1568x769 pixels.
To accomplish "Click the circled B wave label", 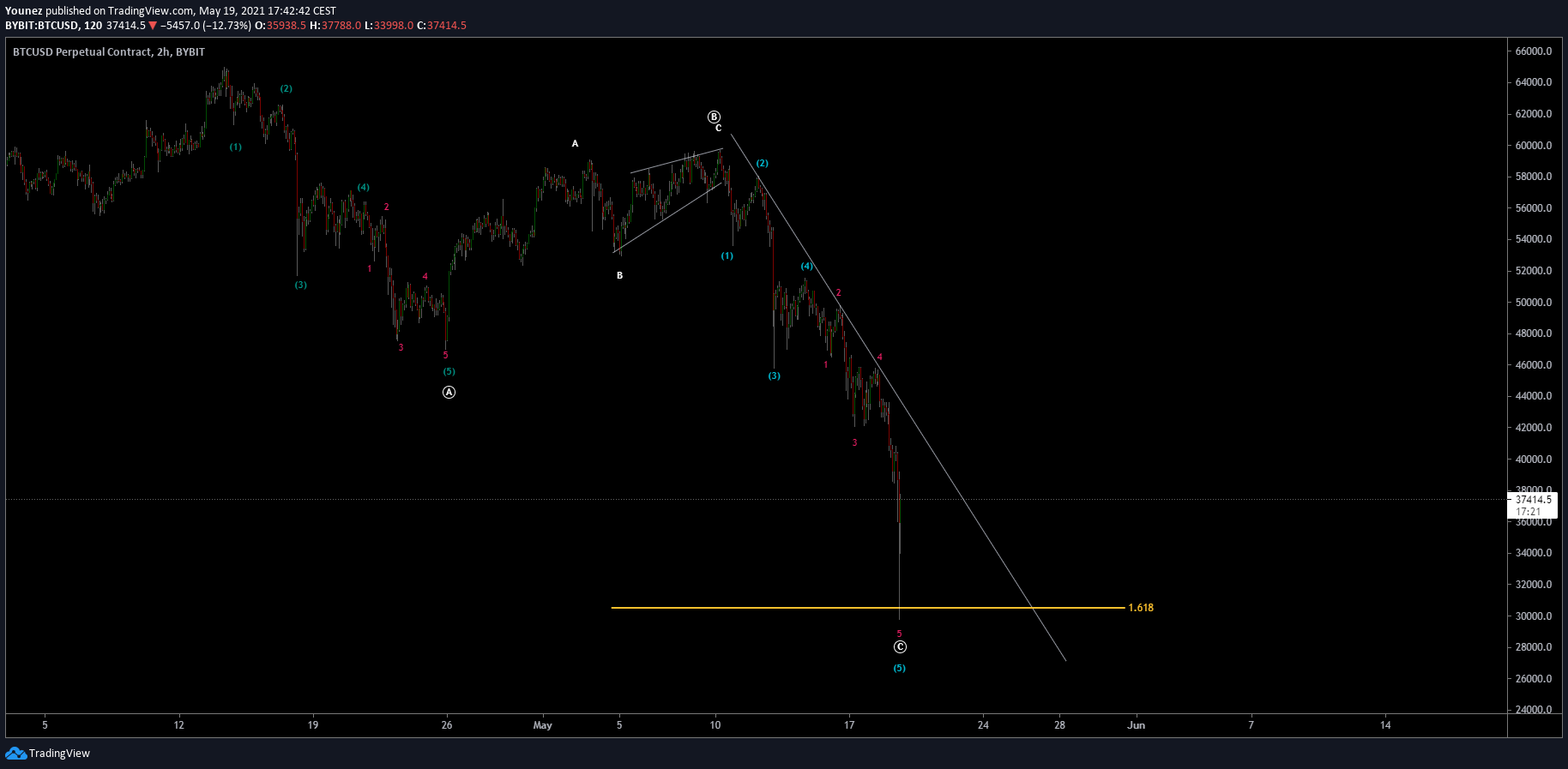I will tap(714, 117).
